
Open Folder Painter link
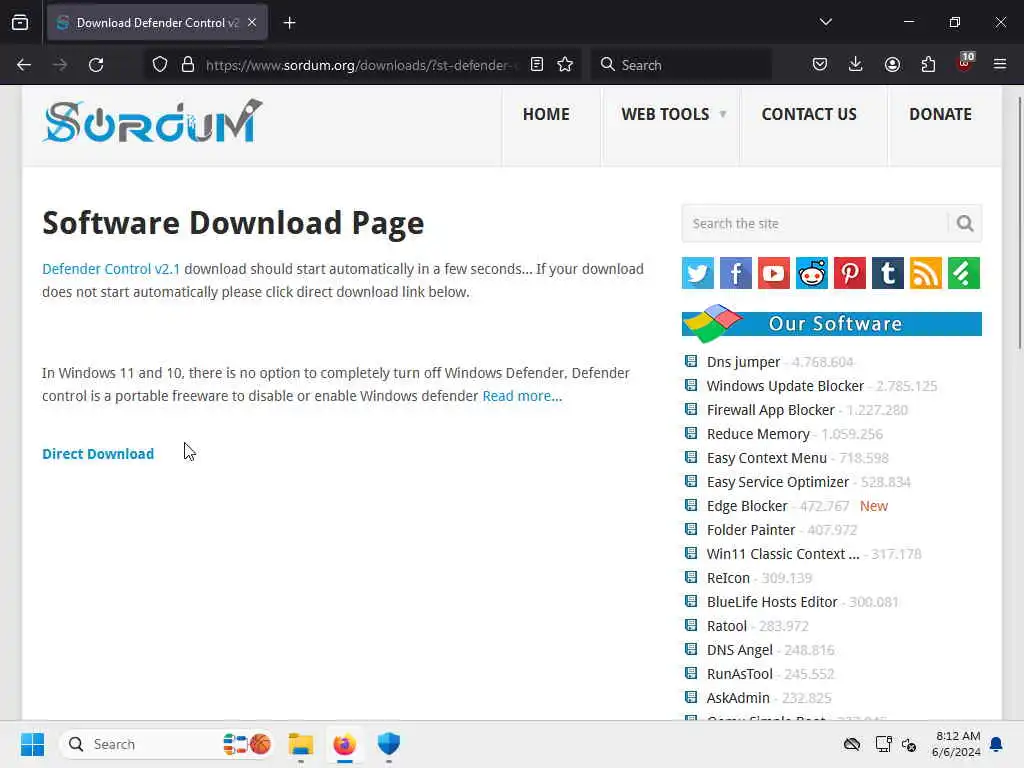coord(751,530)
